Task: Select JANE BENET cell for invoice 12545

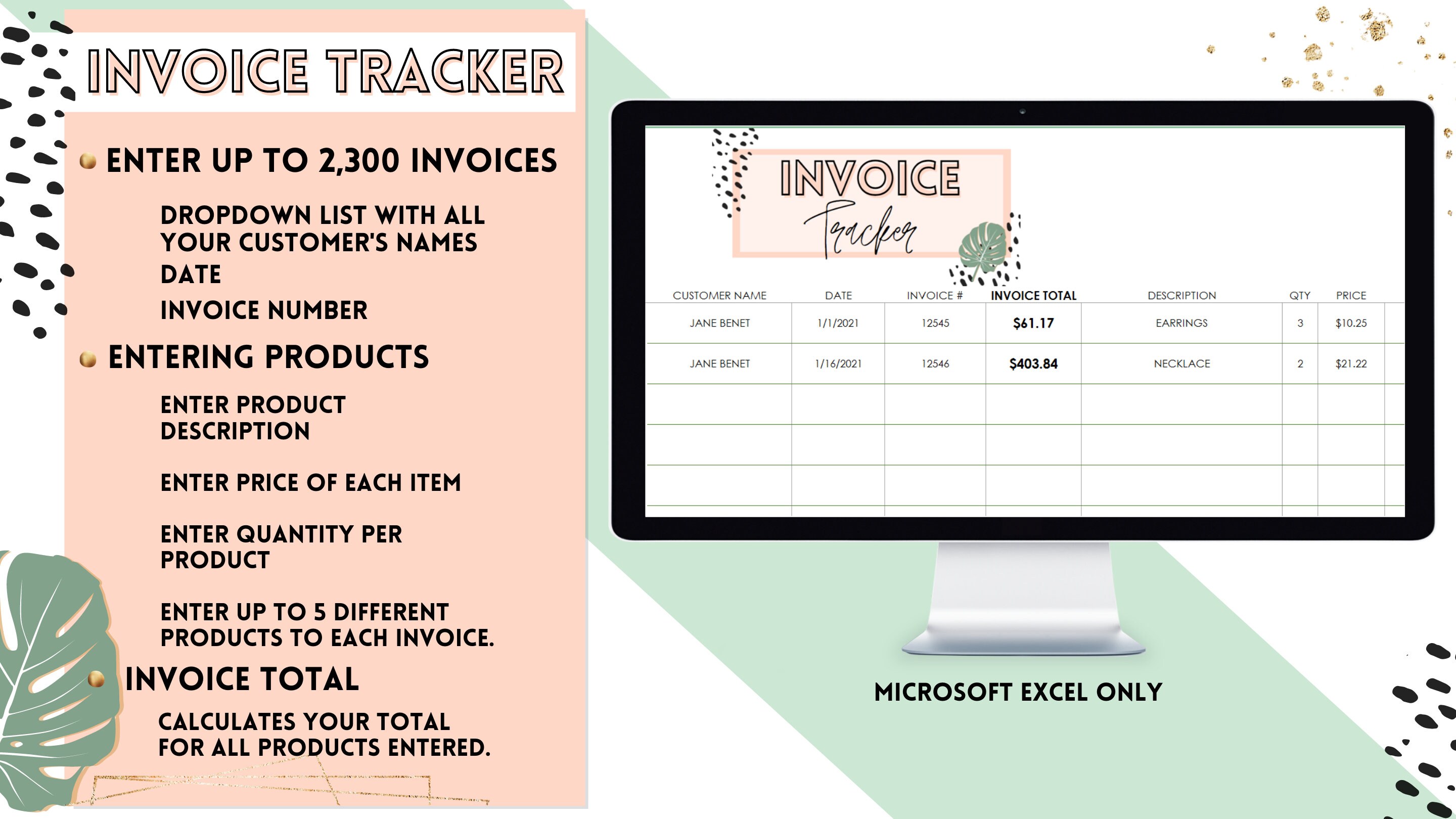Action: click(719, 323)
